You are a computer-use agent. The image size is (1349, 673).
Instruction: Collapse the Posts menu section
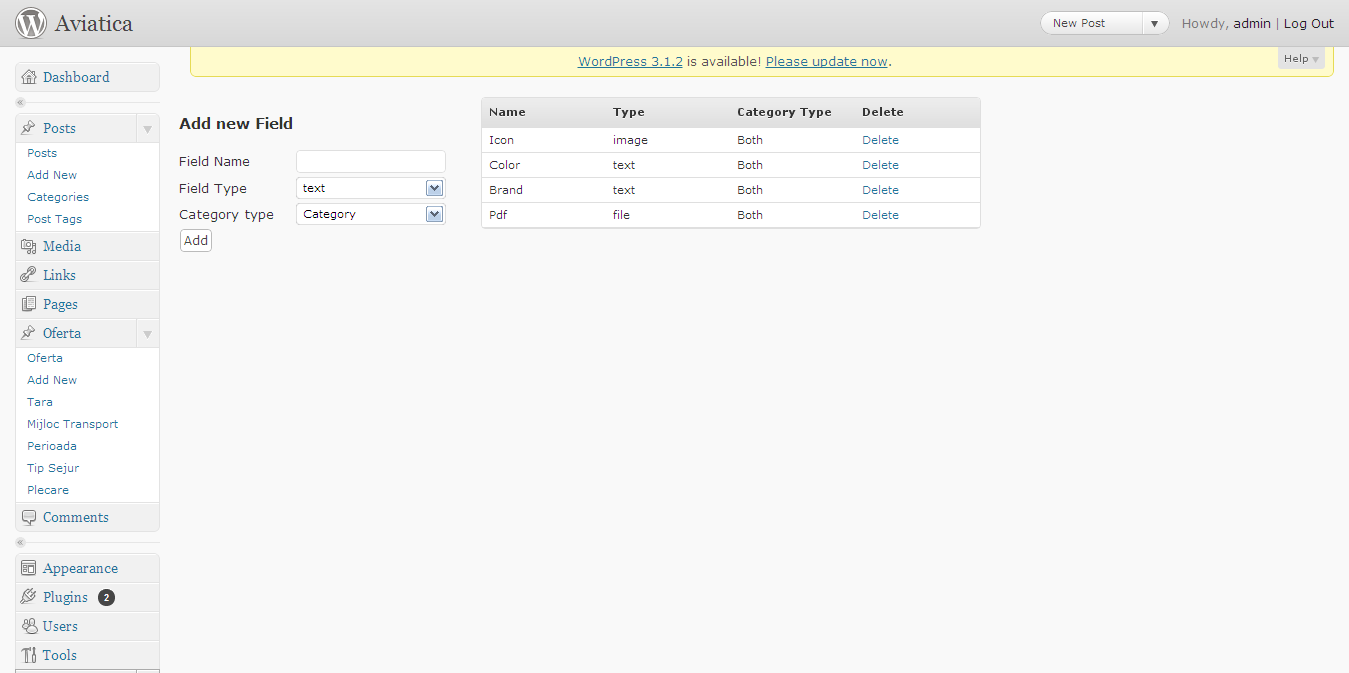click(x=147, y=129)
